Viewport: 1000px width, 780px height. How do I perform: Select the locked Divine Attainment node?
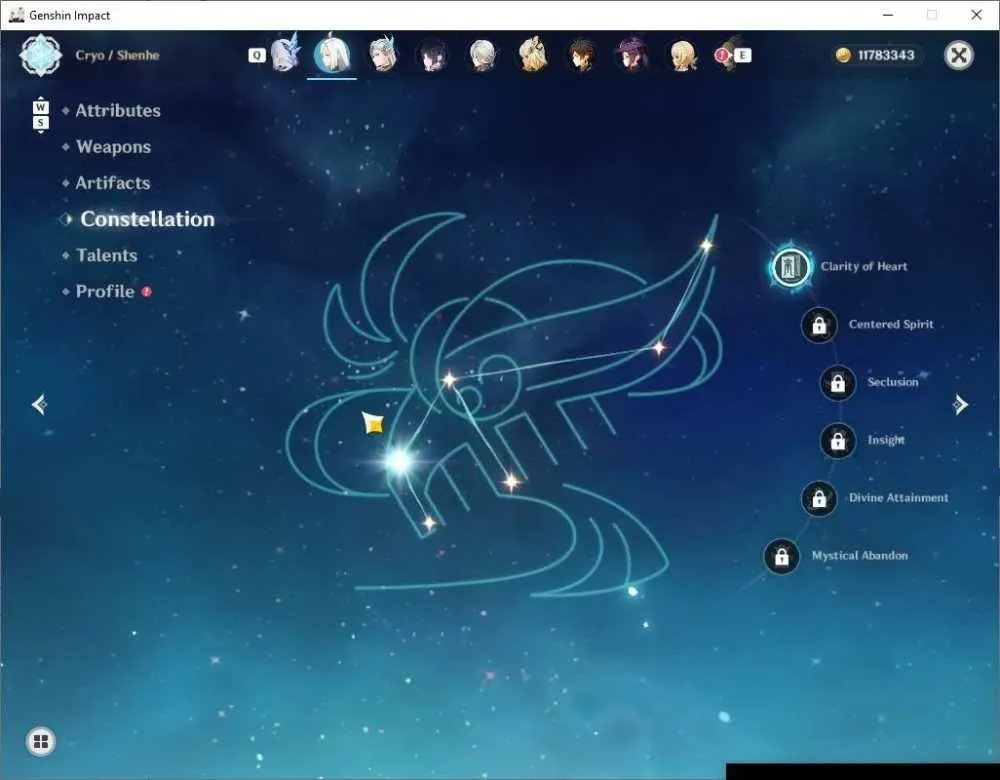coord(819,498)
